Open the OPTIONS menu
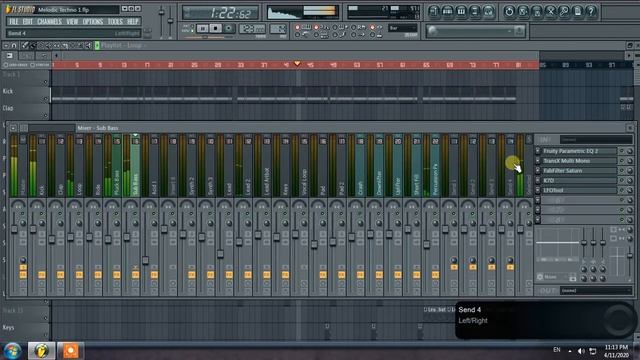 coord(93,22)
